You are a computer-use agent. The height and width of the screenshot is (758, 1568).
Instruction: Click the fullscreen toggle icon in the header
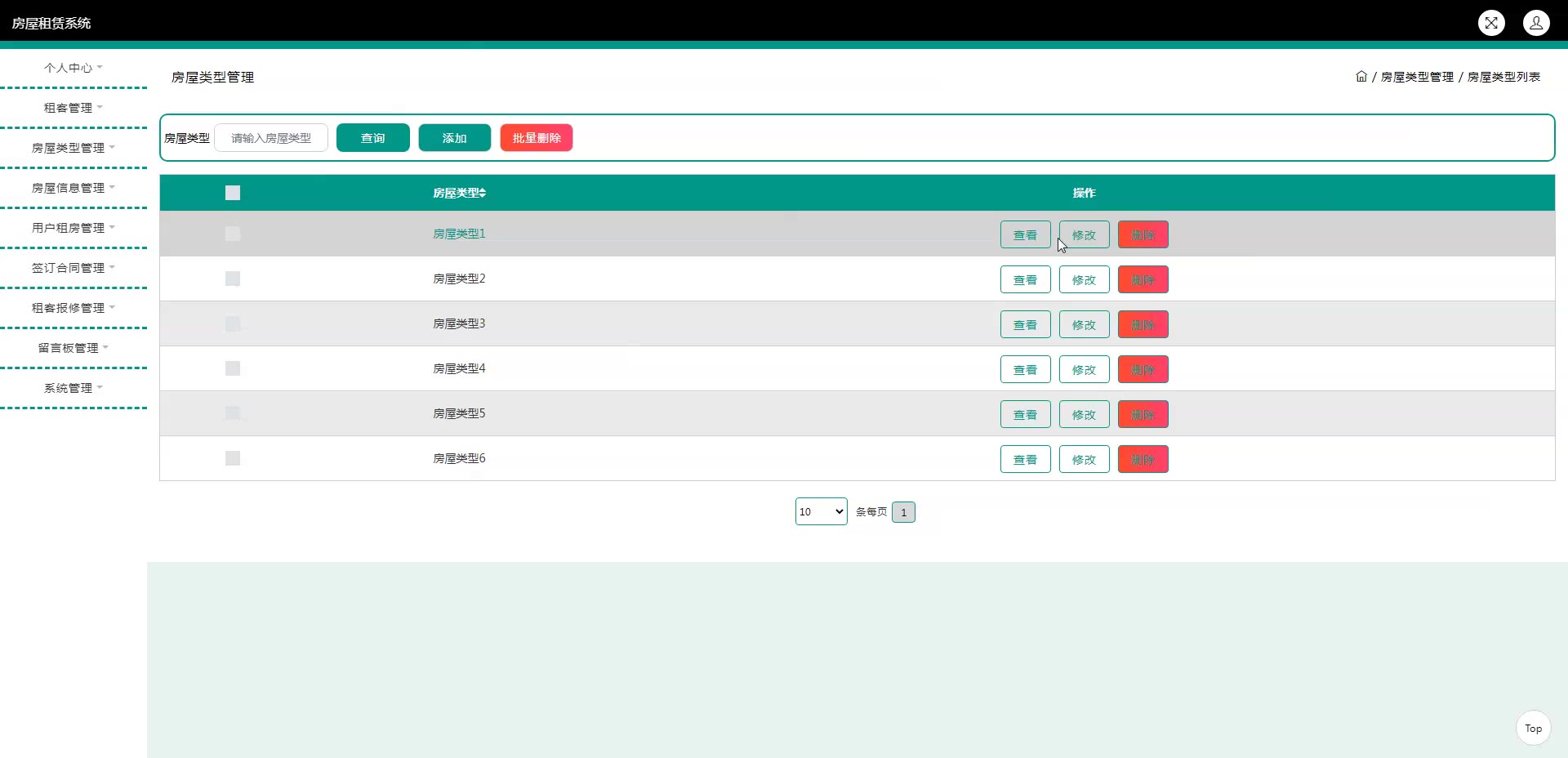click(x=1491, y=23)
